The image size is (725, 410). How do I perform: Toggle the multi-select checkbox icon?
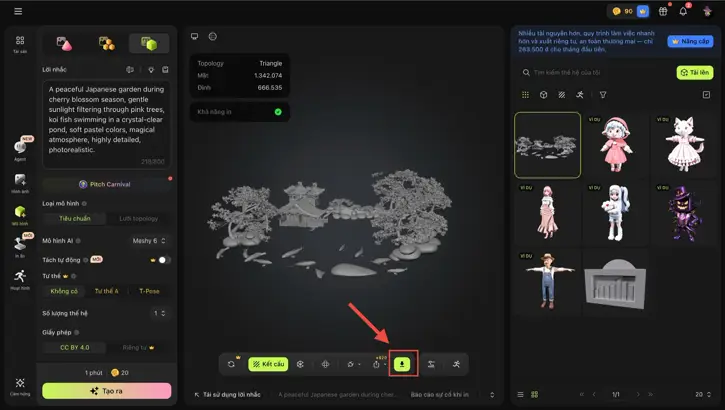pyautogui.click(x=706, y=95)
